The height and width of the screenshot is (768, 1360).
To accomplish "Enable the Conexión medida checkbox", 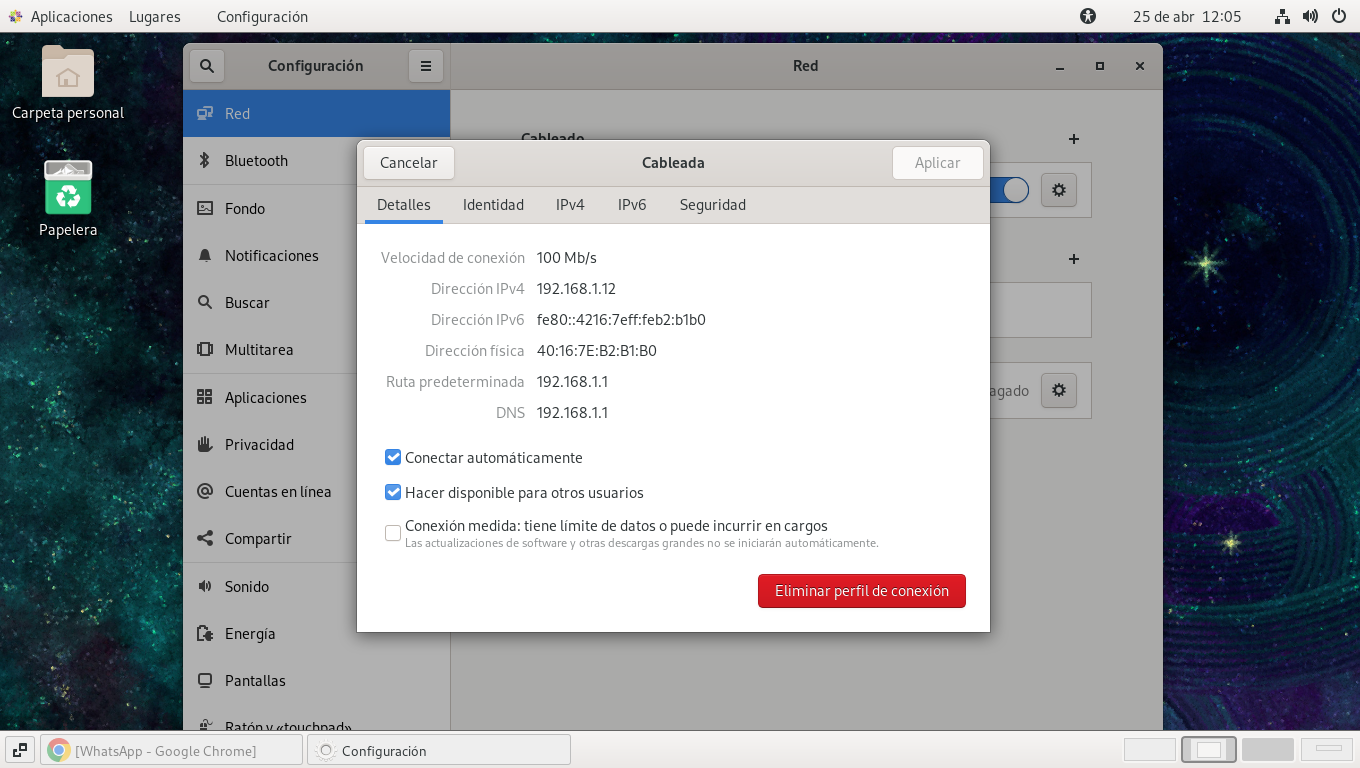I will click(393, 533).
